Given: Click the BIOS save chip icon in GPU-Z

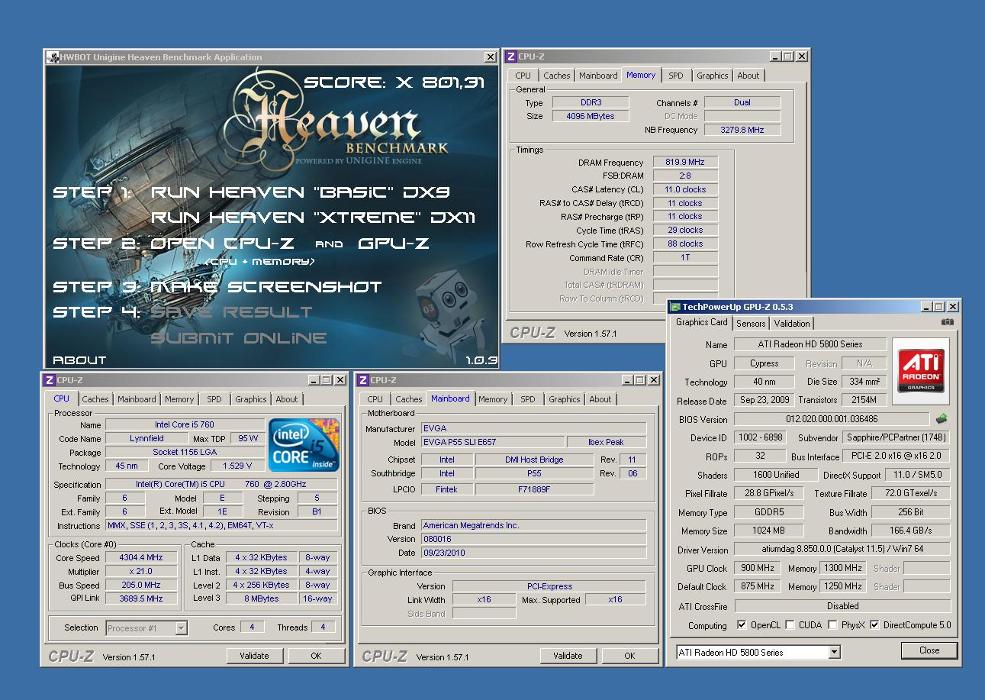Looking at the screenshot, I should click(x=941, y=418).
